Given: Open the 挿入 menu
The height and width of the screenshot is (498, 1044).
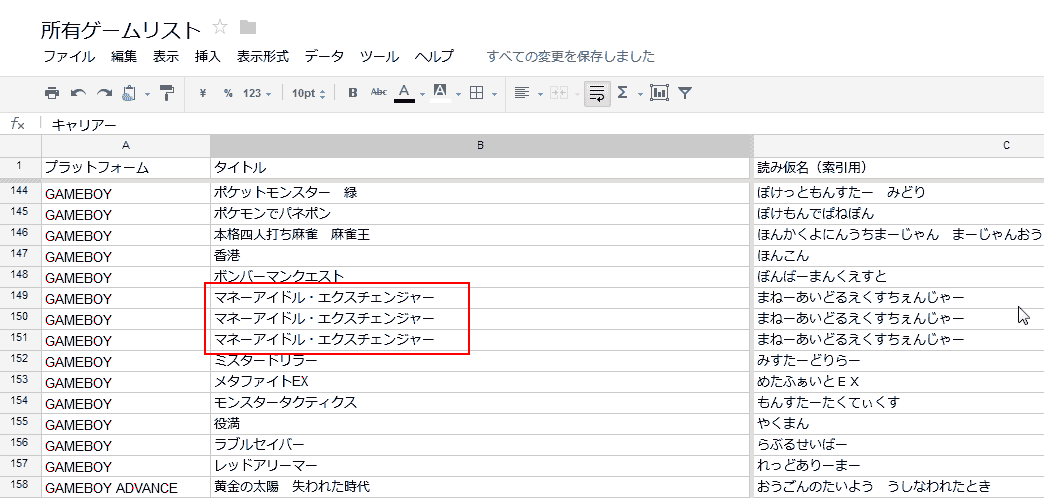Looking at the screenshot, I should pyautogui.click(x=208, y=57).
